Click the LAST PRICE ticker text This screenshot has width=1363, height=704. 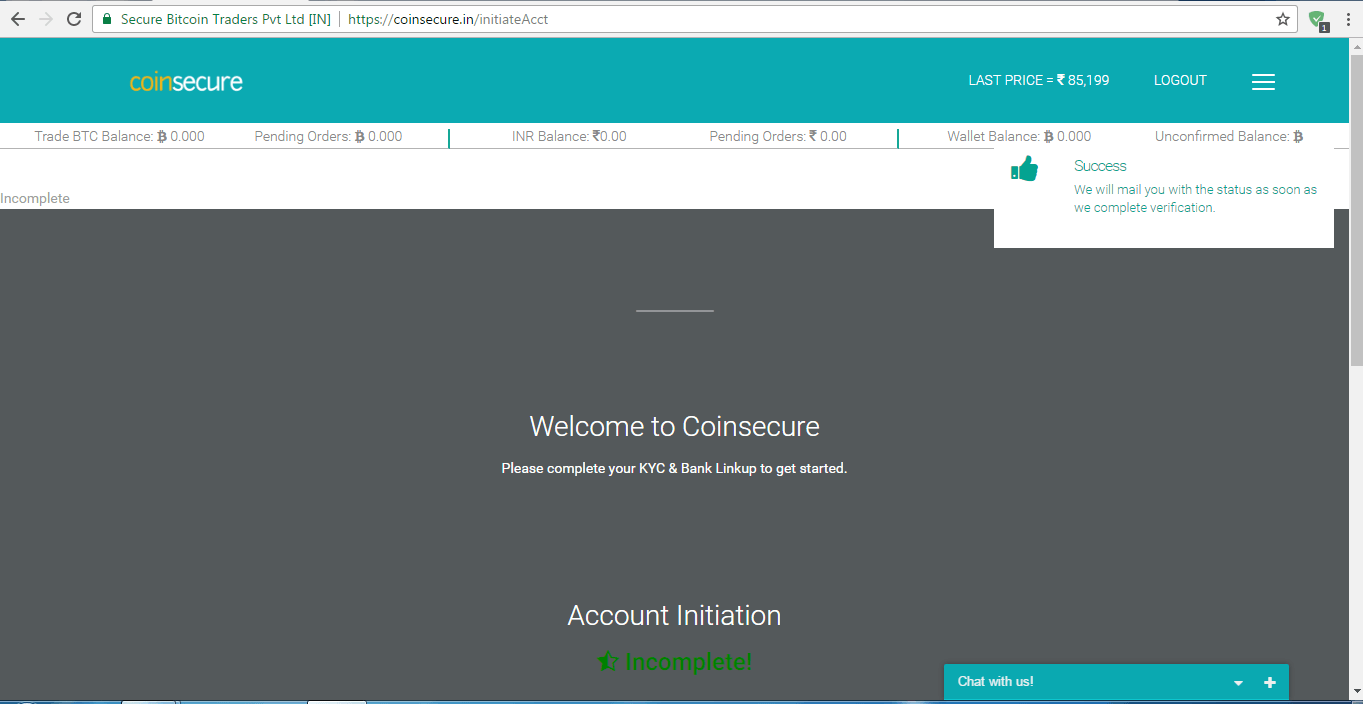coord(1038,80)
